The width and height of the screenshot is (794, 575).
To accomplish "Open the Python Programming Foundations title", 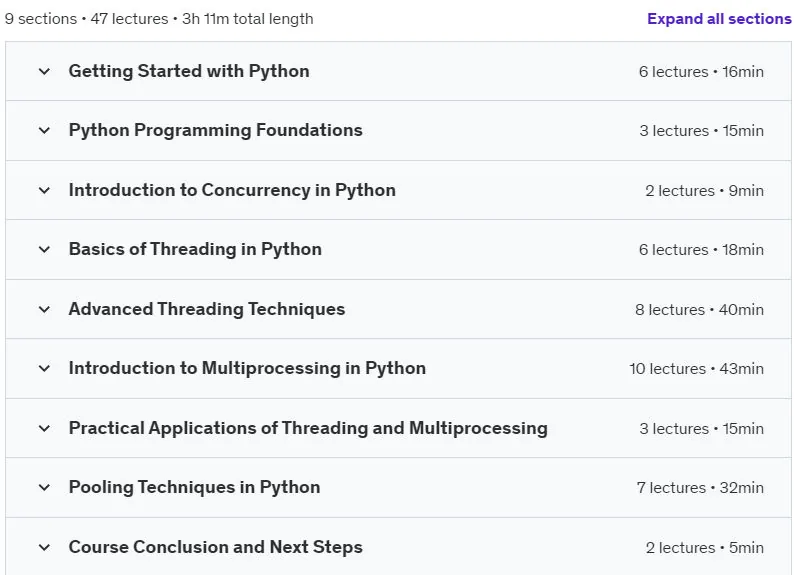I will [x=216, y=131].
